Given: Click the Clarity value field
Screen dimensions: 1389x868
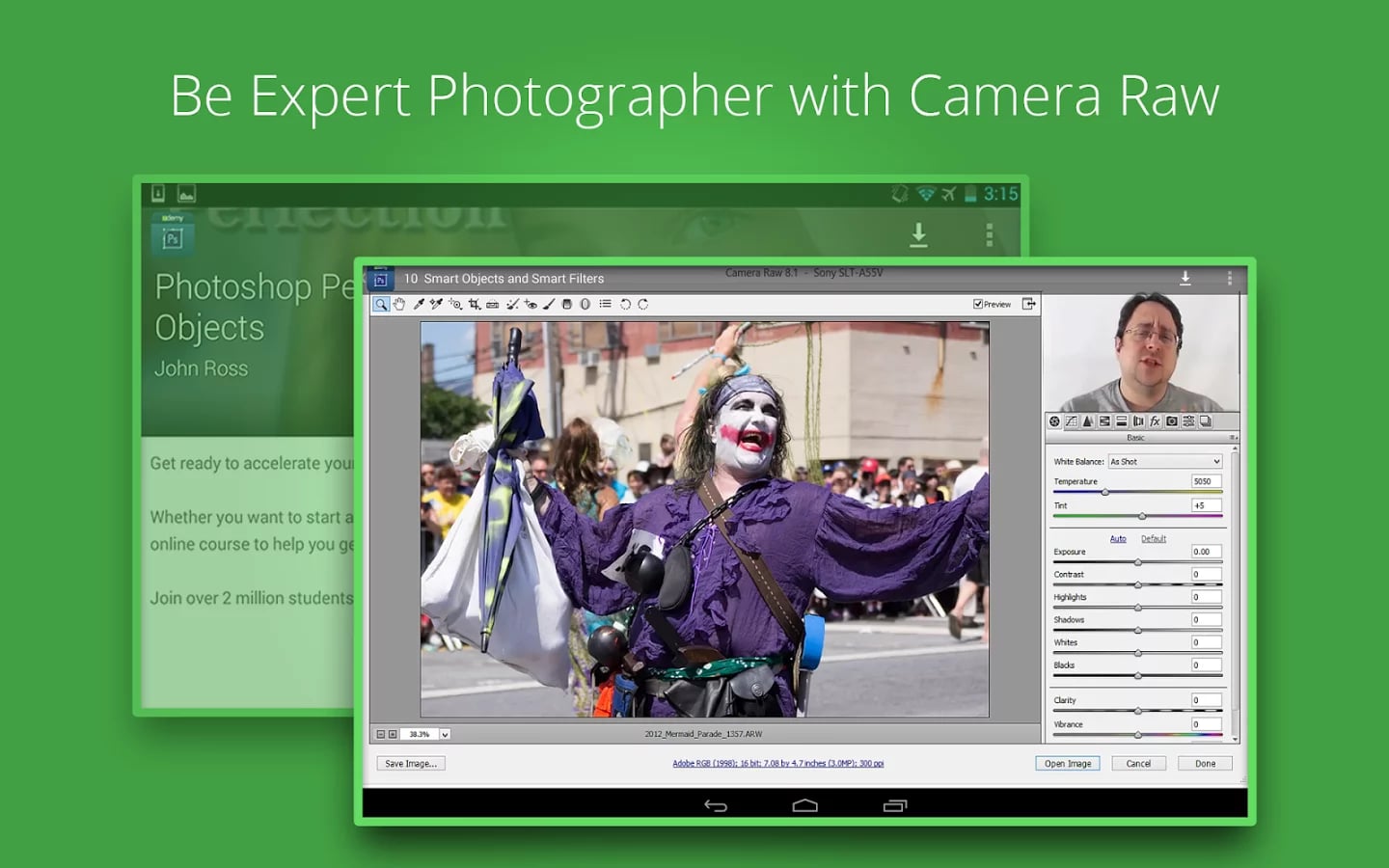Looking at the screenshot, I should [x=1207, y=700].
